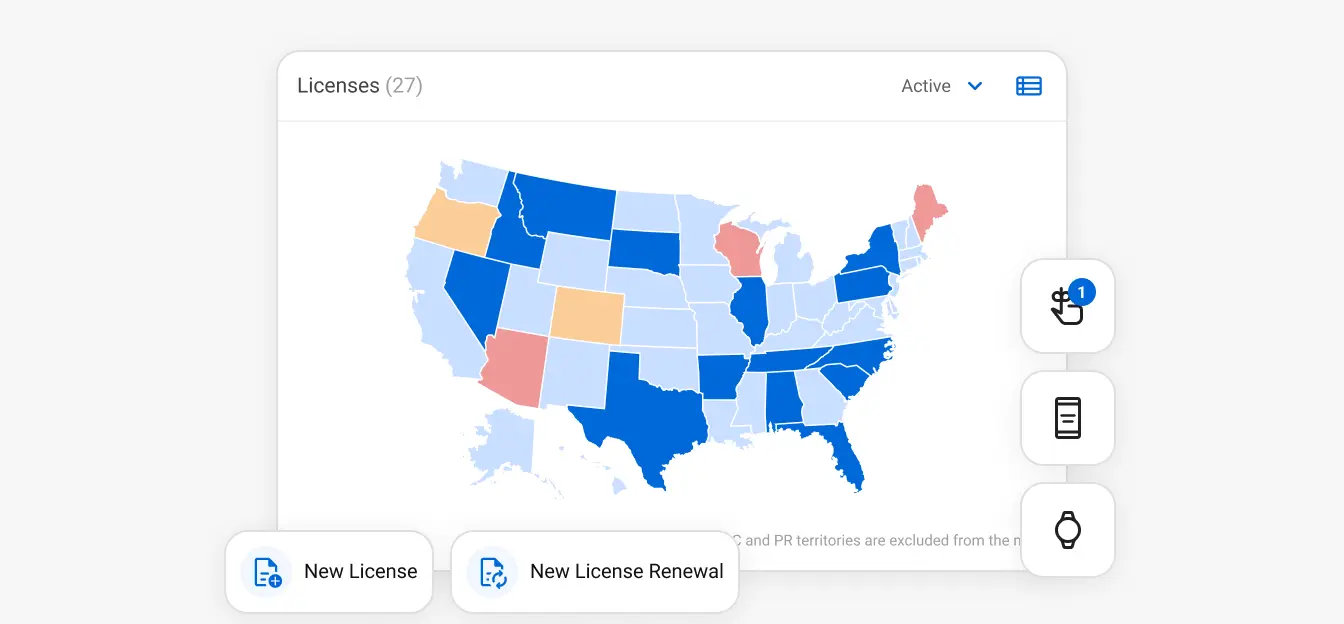Select red Wisconsin on the map
This screenshot has height=624, width=1344.
[738, 250]
